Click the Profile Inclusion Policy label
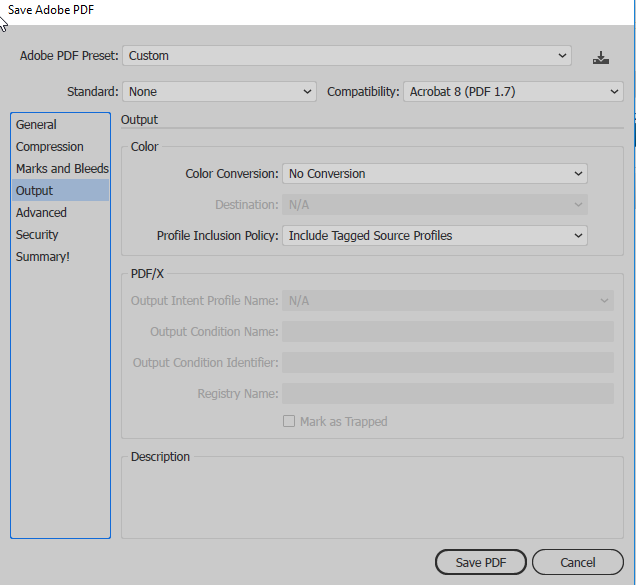Viewport: 636px width, 585px height. pyautogui.click(x=218, y=236)
